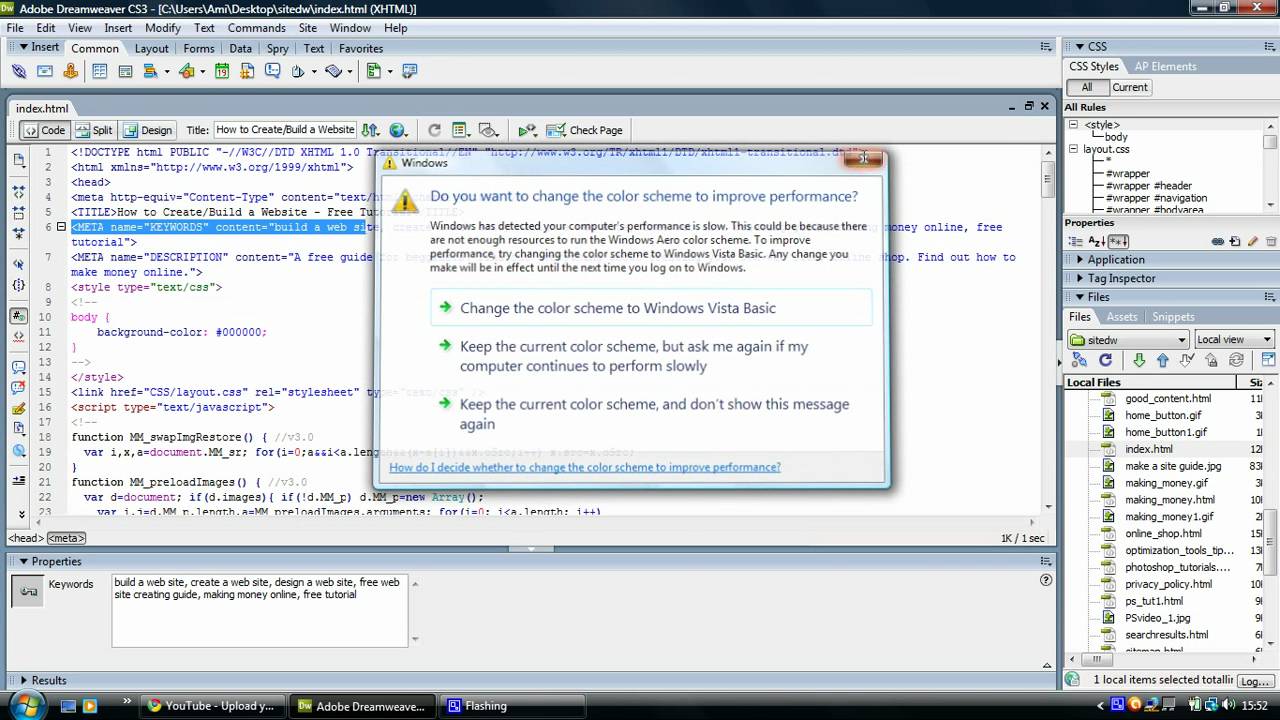Switch to Design view
This screenshot has height=720, width=1280.
[147, 130]
